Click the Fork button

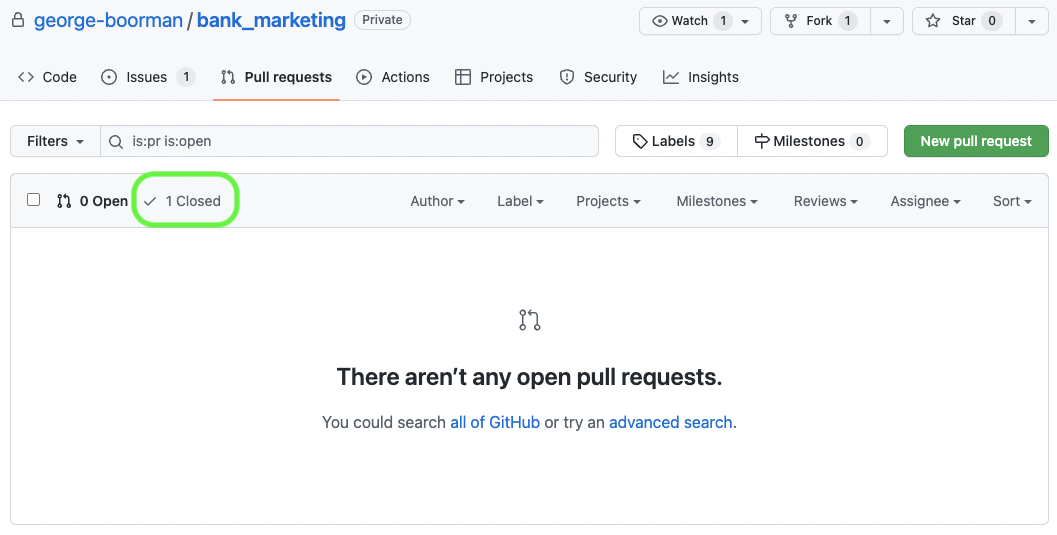click(x=820, y=21)
